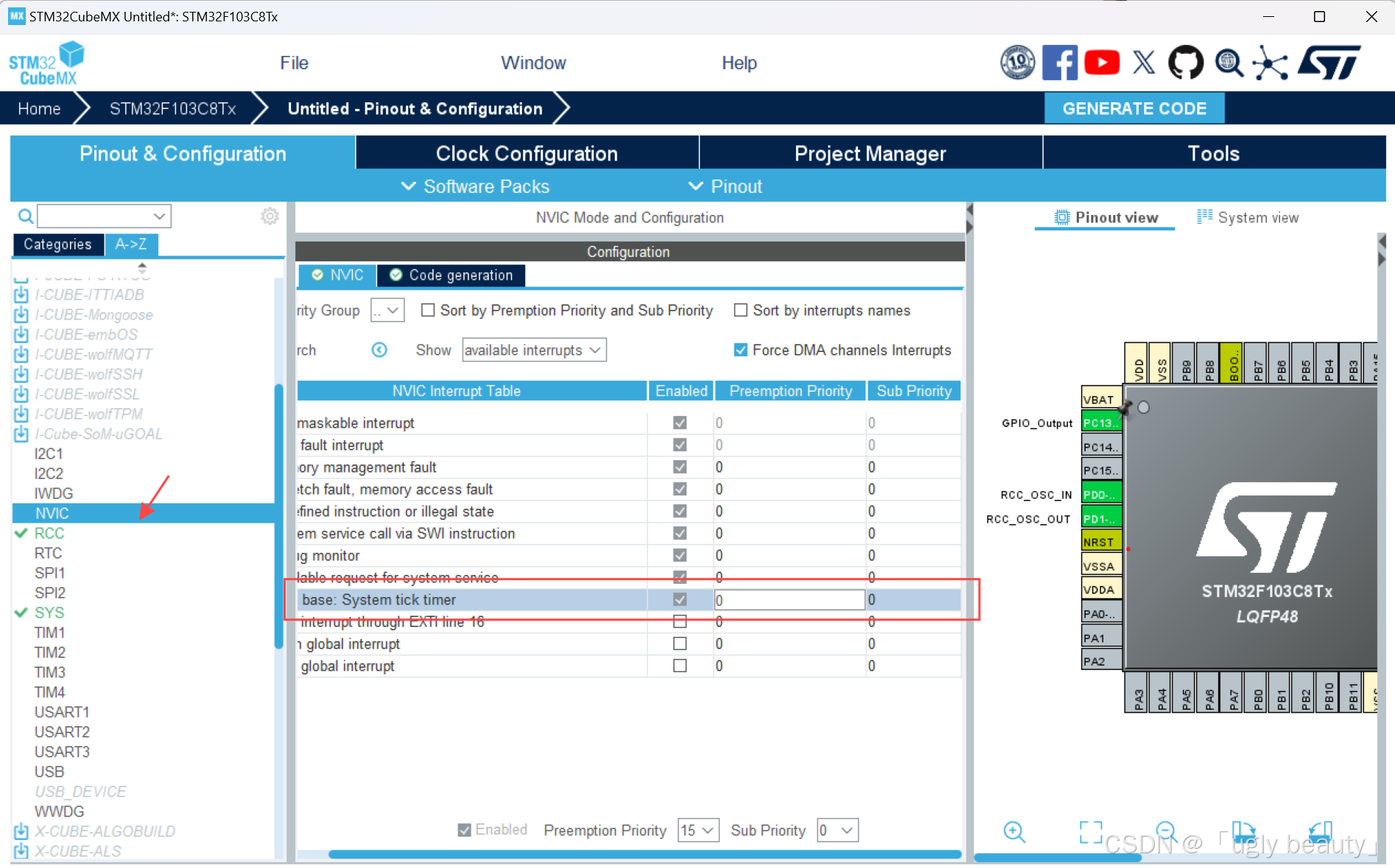
Task: Enable interrupt through EXTI line 16
Action: [680, 622]
